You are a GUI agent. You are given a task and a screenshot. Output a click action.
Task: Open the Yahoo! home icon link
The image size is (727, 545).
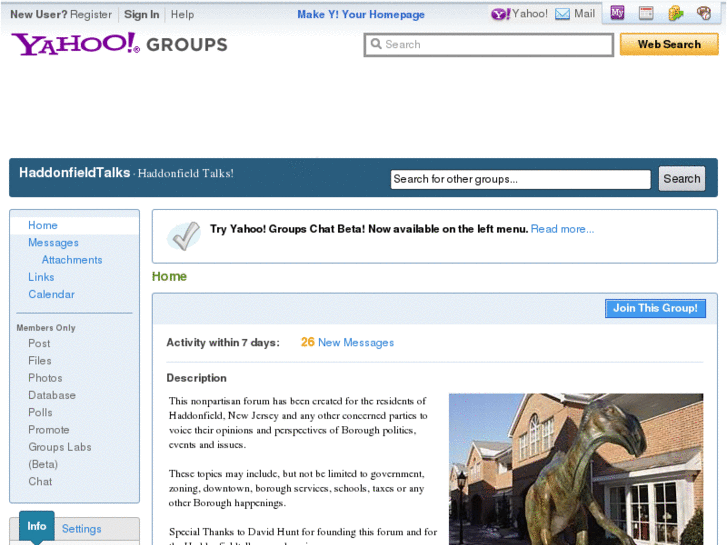tap(501, 14)
